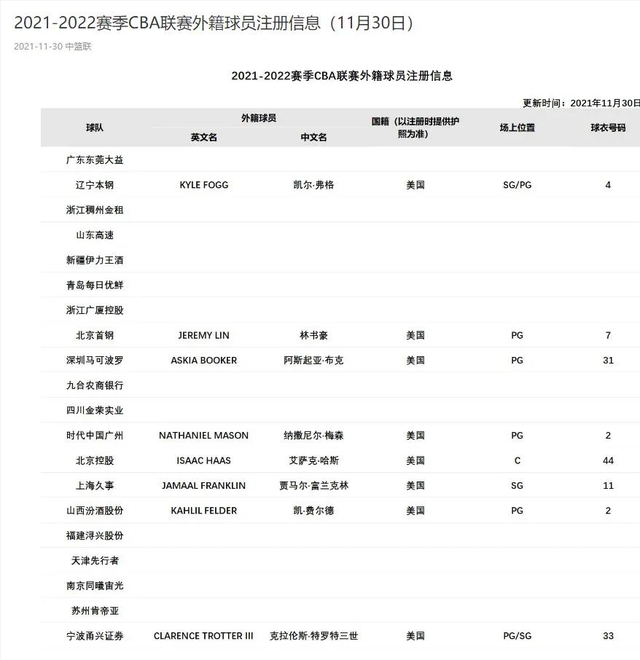This screenshot has height=660, width=640.
Task: Click Chinese name 纳撒尼尔·梅森
Action: coord(314,435)
